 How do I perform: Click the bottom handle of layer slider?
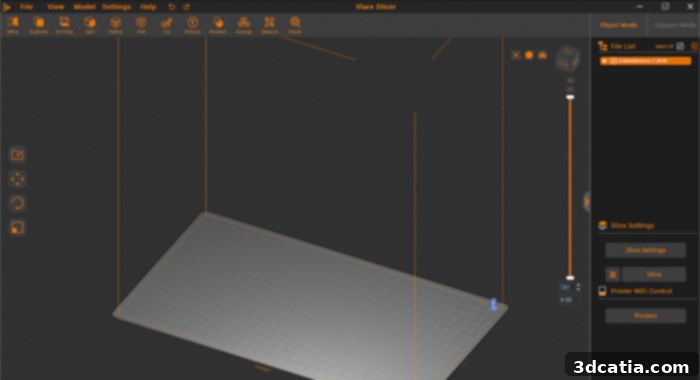point(570,278)
